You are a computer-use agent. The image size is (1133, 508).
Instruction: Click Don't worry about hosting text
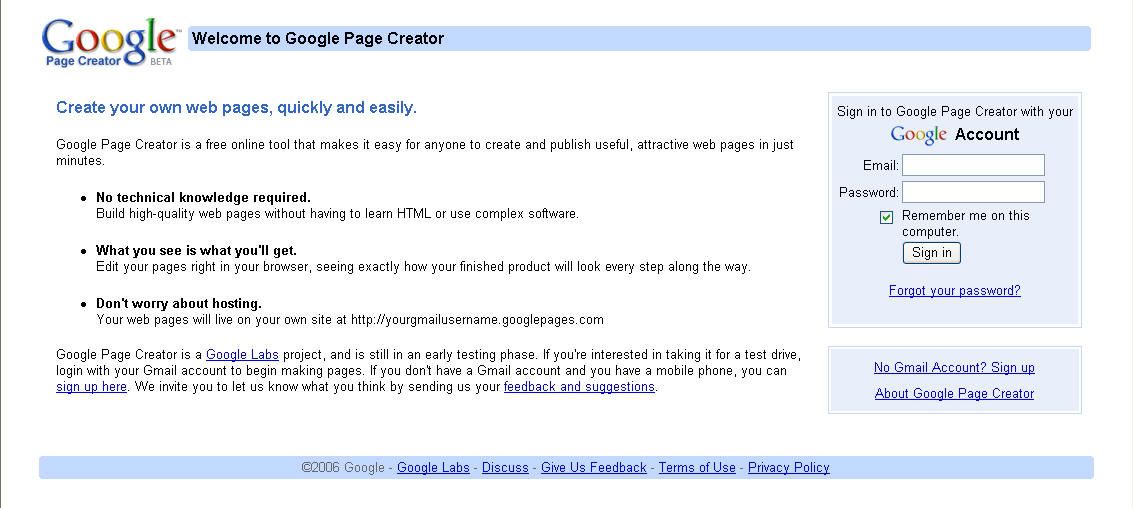pos(178,303)
